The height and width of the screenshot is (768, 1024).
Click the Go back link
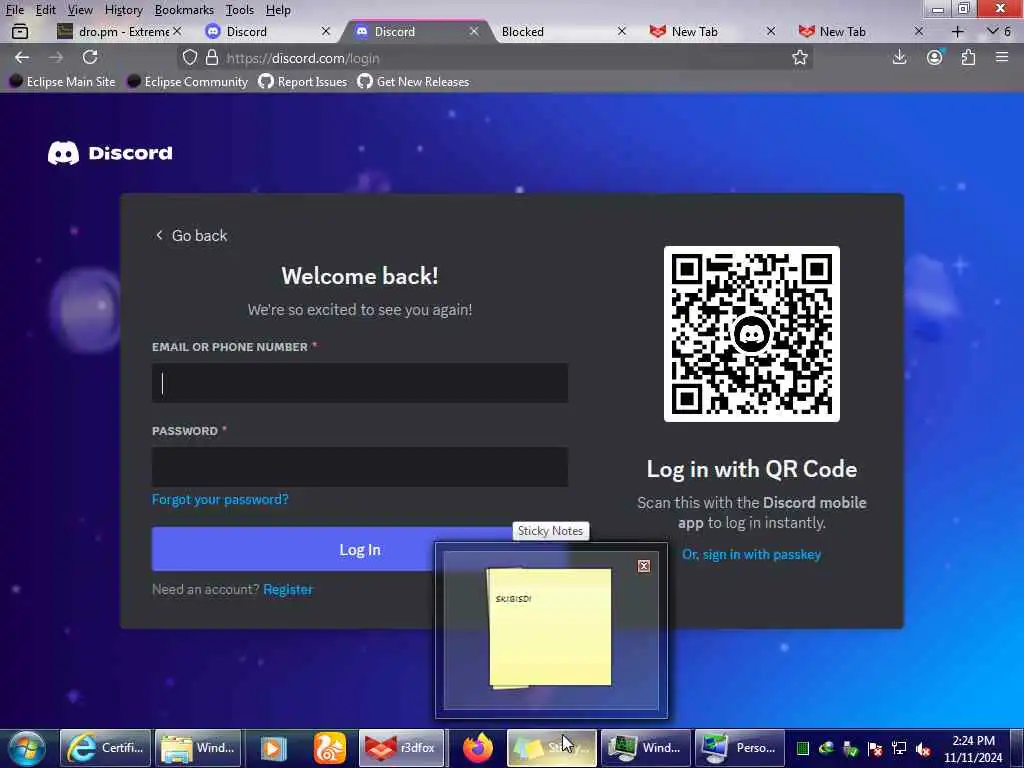pyautogui.click(x=191, y=236)
